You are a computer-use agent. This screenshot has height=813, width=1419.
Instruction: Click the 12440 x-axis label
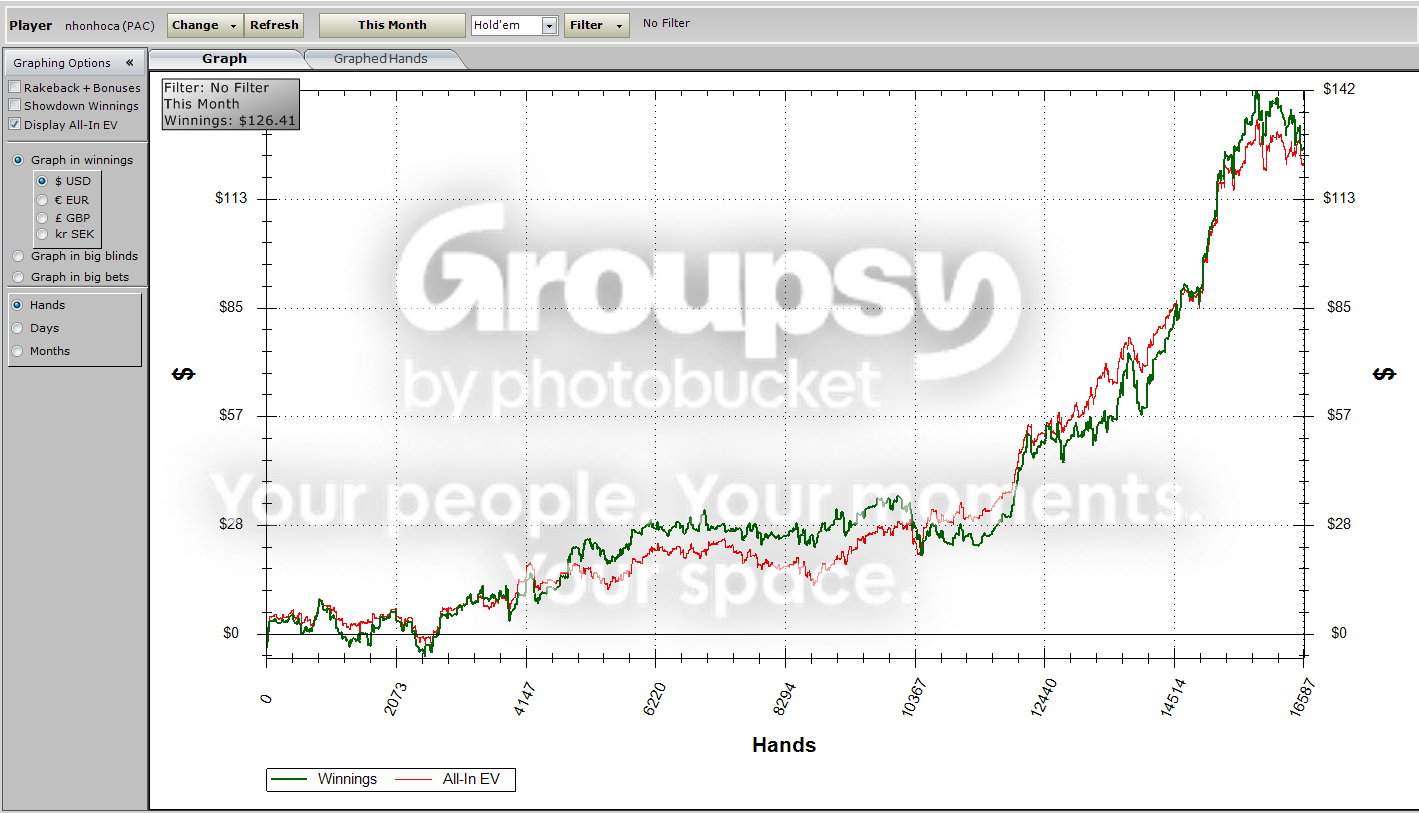pyautogui.click(x=1044, y=697)
